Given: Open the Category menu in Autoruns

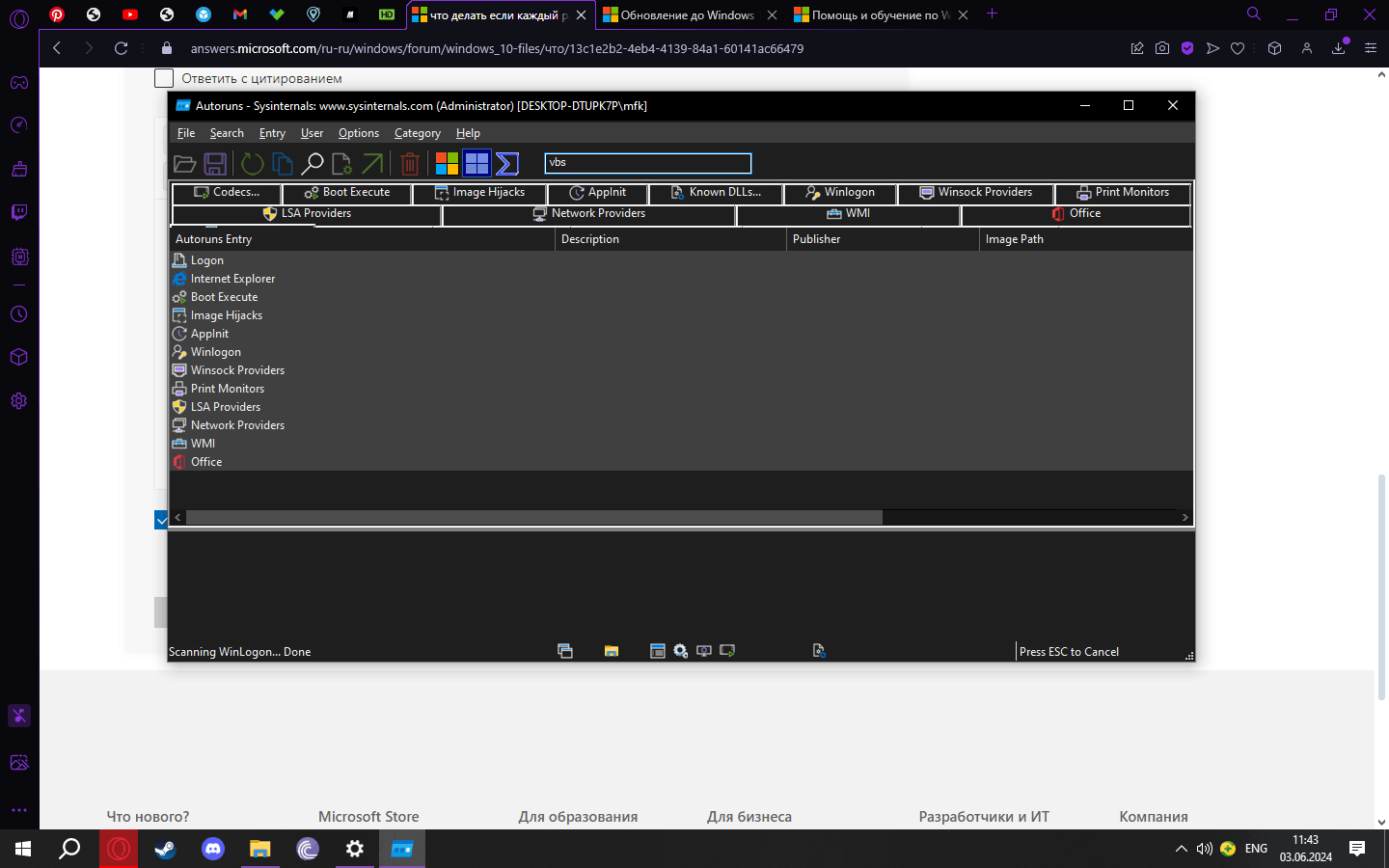Looking at the screenshot, I should (418, 133).
